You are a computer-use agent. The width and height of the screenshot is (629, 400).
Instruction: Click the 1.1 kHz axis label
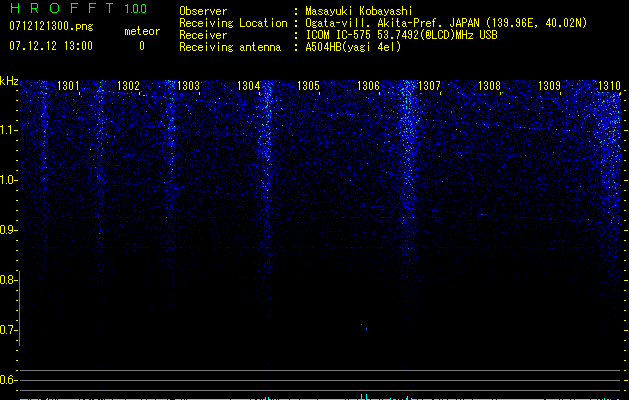click(8, 130)
